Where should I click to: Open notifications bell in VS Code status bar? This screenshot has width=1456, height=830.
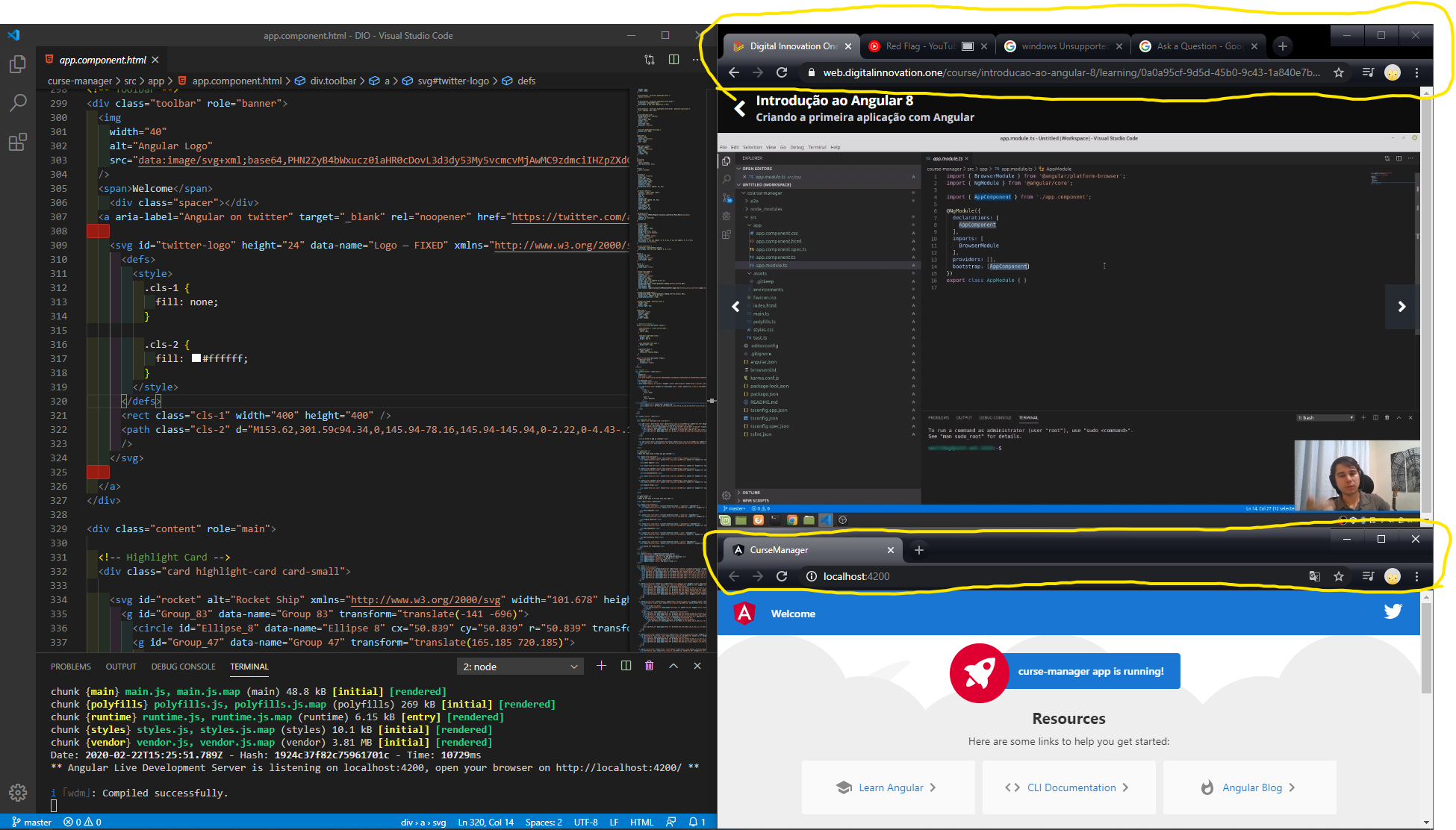pos(697,822)
